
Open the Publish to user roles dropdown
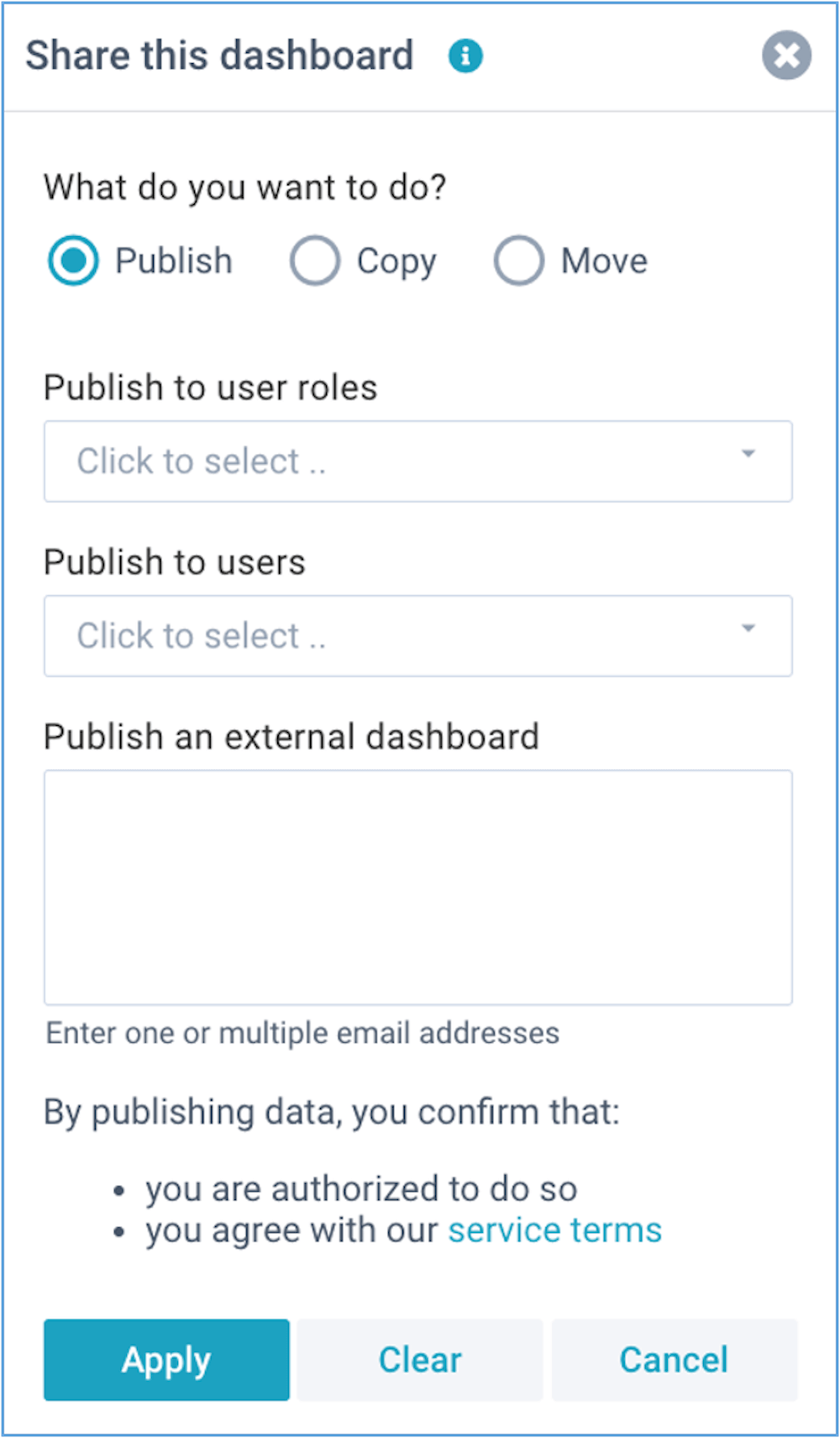point(418,461)
